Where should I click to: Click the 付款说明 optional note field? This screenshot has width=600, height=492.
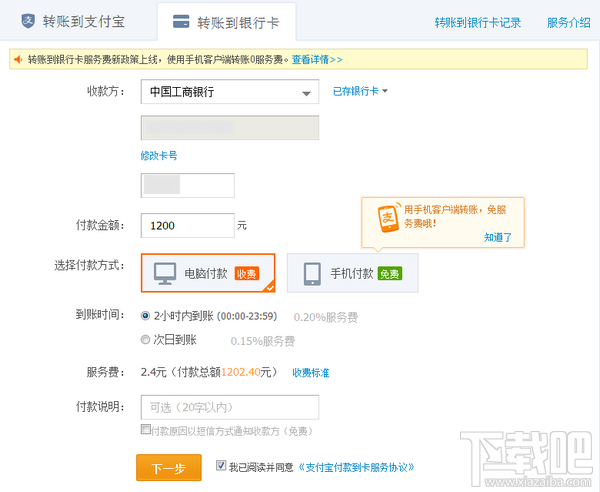[x=230, y=407]
